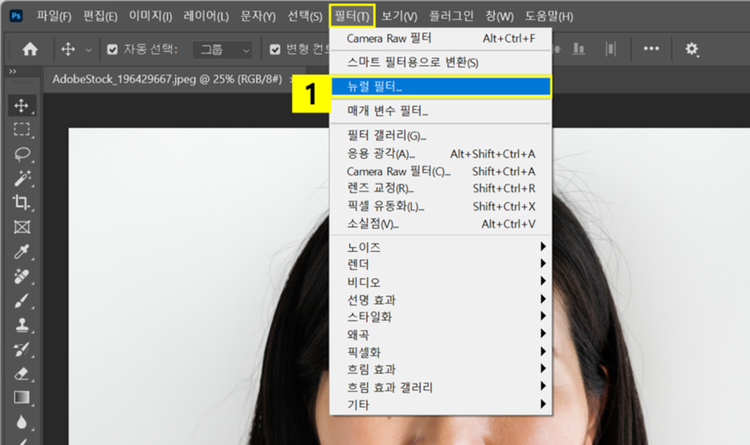This screenshot has width=750, height=445.
Task: Open the three-dots more options button
Action: point(651,48)
